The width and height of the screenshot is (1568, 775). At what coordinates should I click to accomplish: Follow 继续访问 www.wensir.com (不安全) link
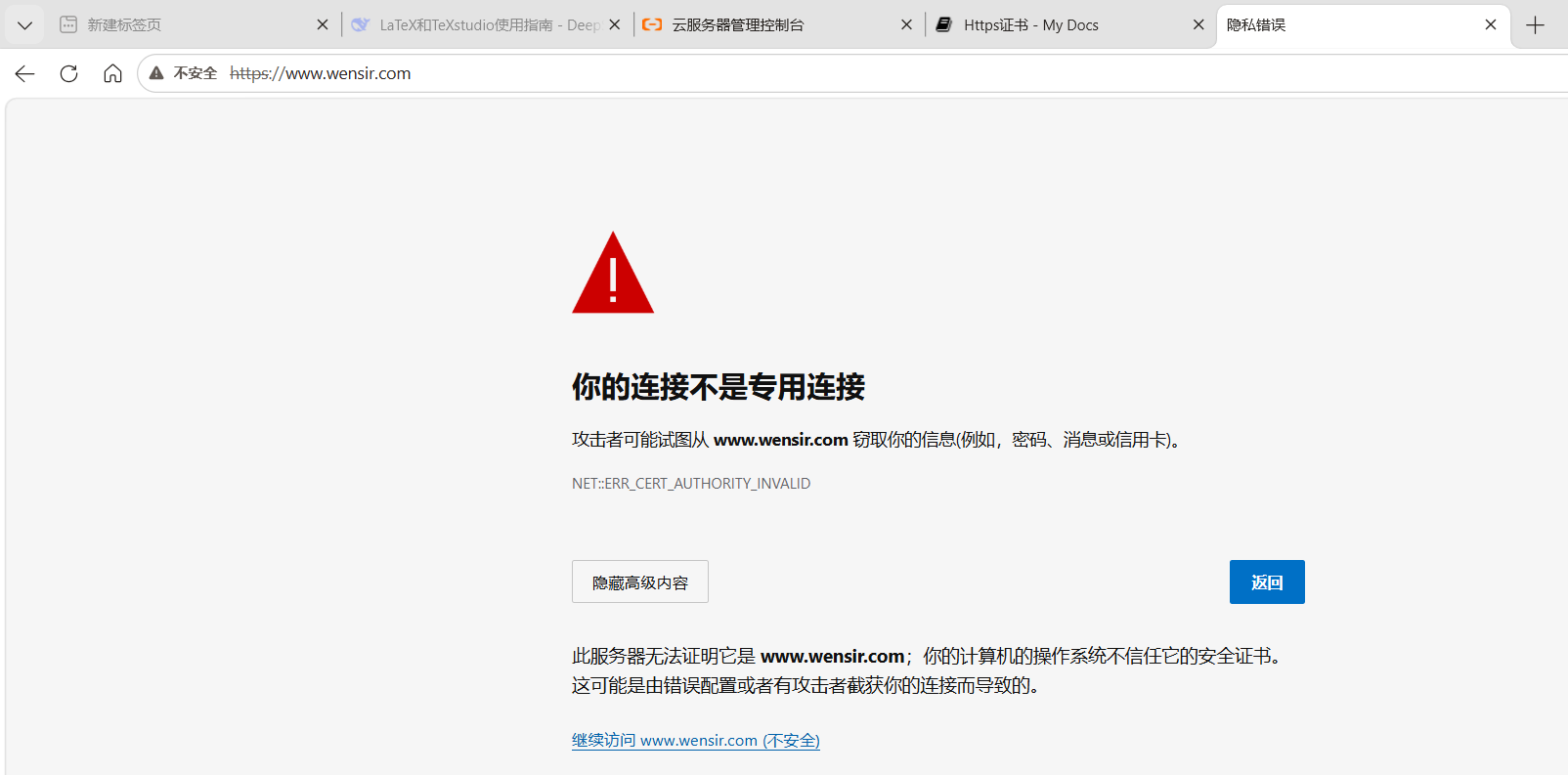coord(696,741)
